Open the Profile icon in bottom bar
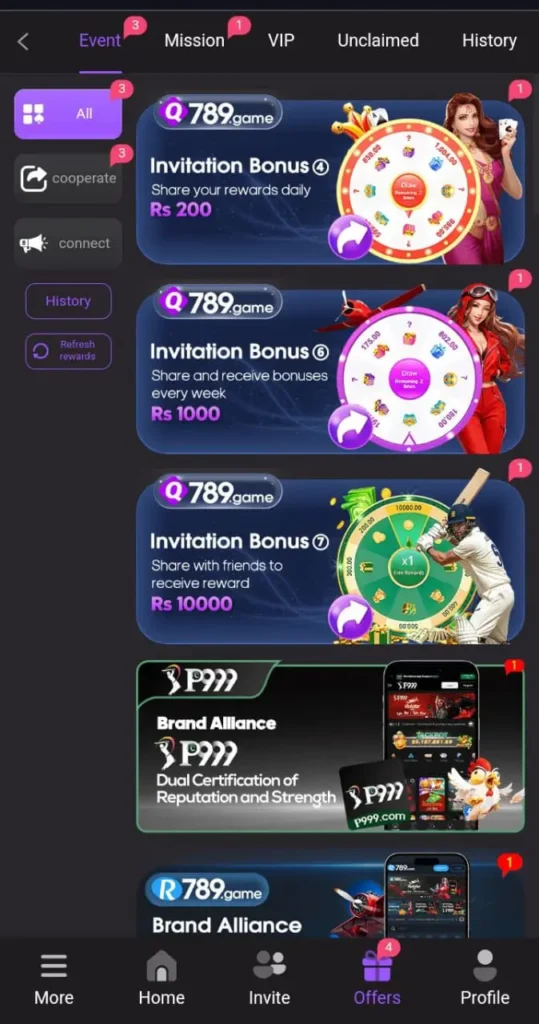 pyautogui.click(x=485, y=966)
